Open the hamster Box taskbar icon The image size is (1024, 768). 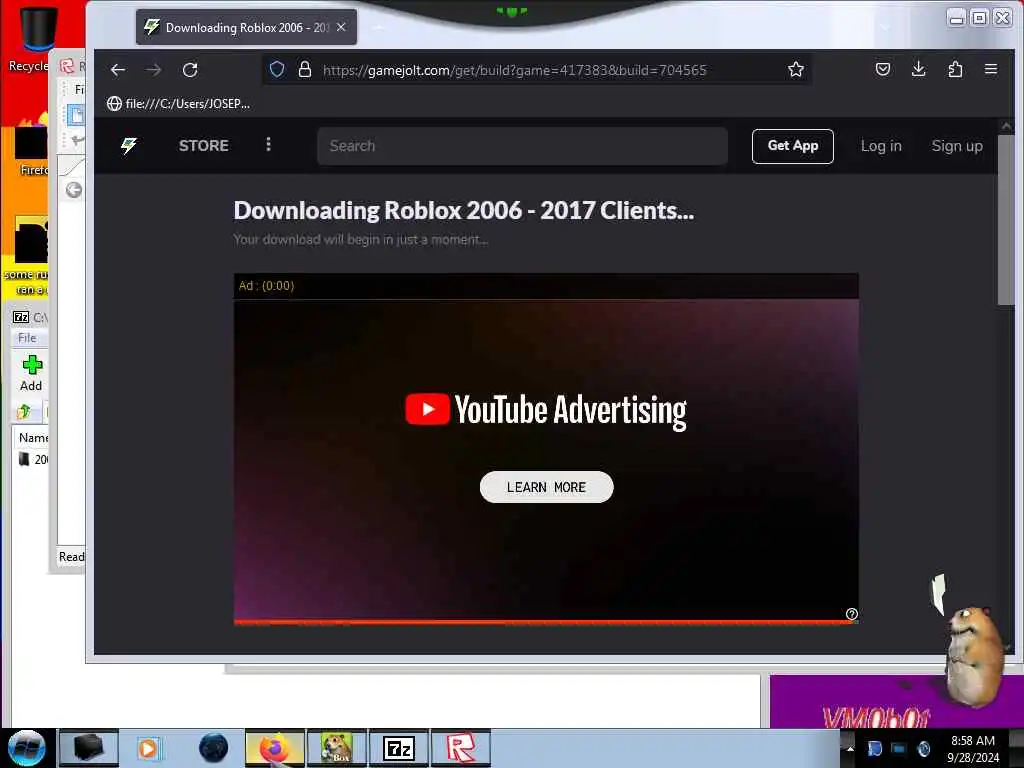click(x=337, y=748)
